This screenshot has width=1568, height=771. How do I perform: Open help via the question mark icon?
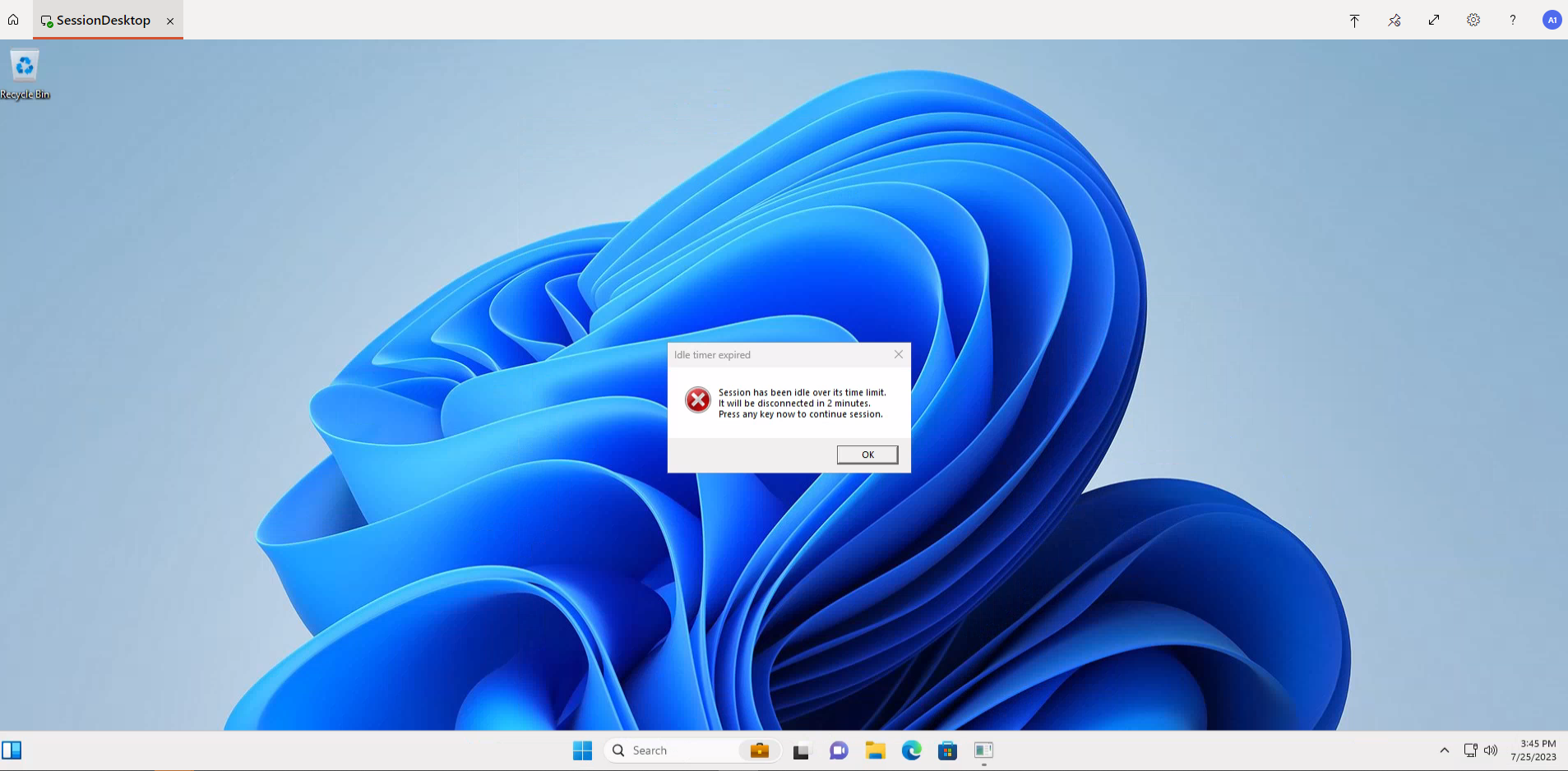pyautogui.click(x=1512, y=20)
